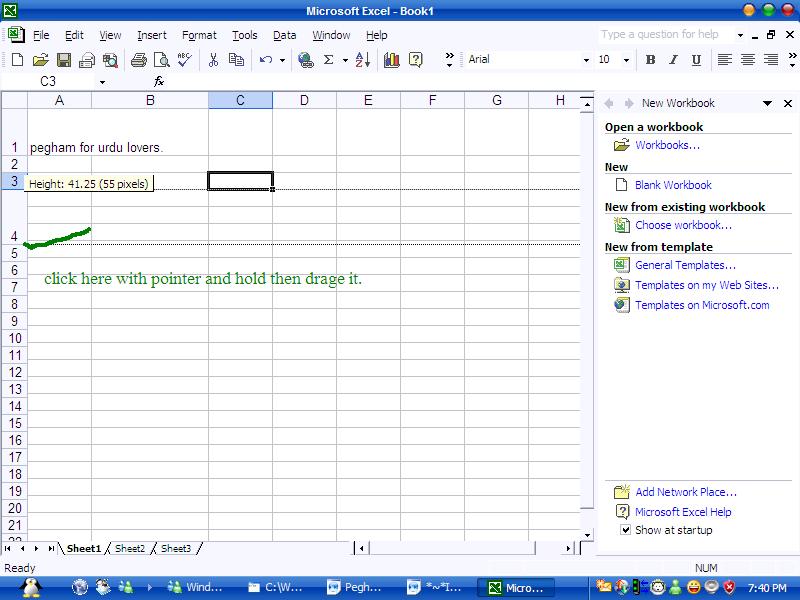The width and height of the screenshot is (800, 600).
Task: Switch to the Sheet2 tab
Action: 129,548
